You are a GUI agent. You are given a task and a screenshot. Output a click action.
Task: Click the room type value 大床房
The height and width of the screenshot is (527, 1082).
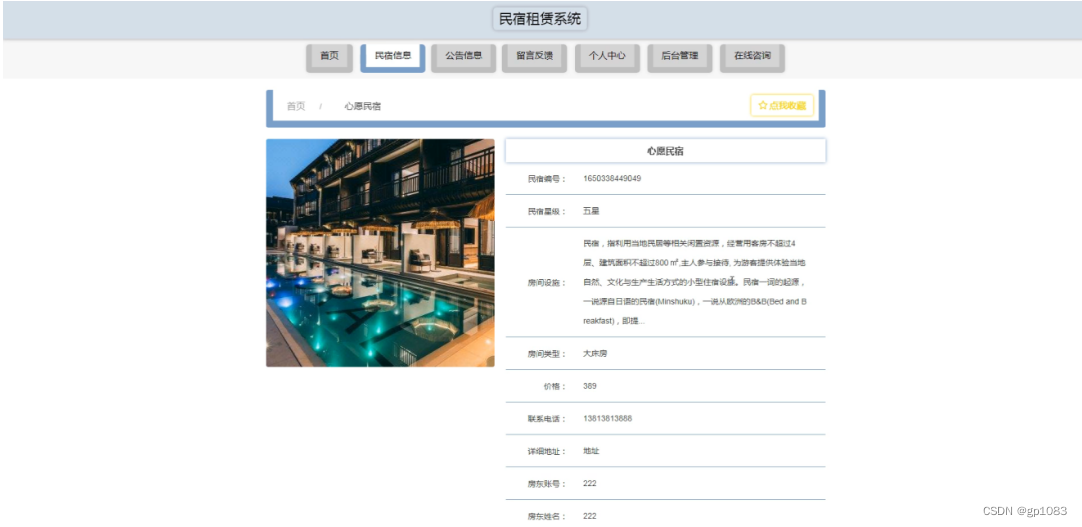click(595, 354)
